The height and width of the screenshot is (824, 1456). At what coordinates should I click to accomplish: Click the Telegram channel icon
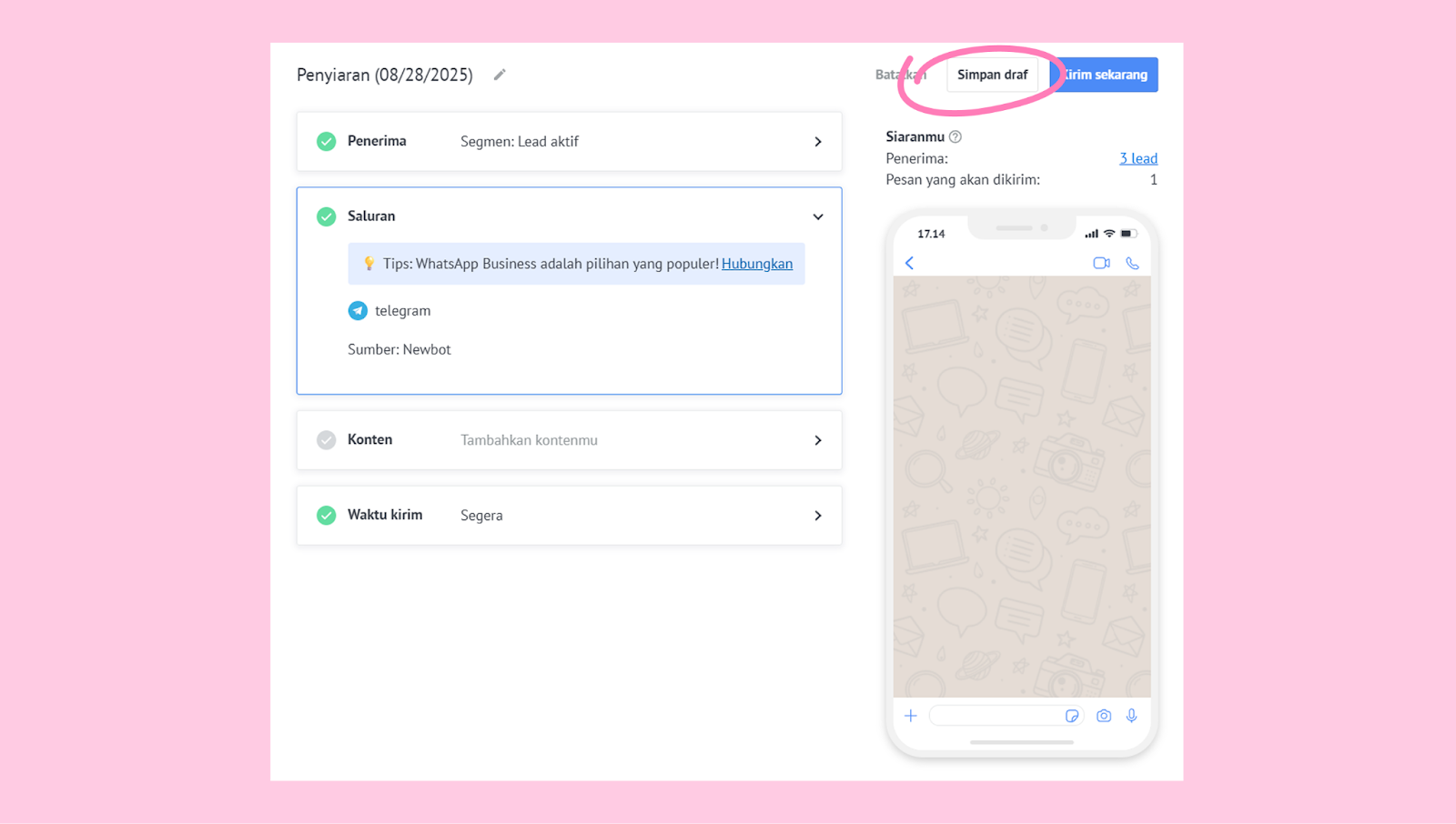(x=358, y=311)
